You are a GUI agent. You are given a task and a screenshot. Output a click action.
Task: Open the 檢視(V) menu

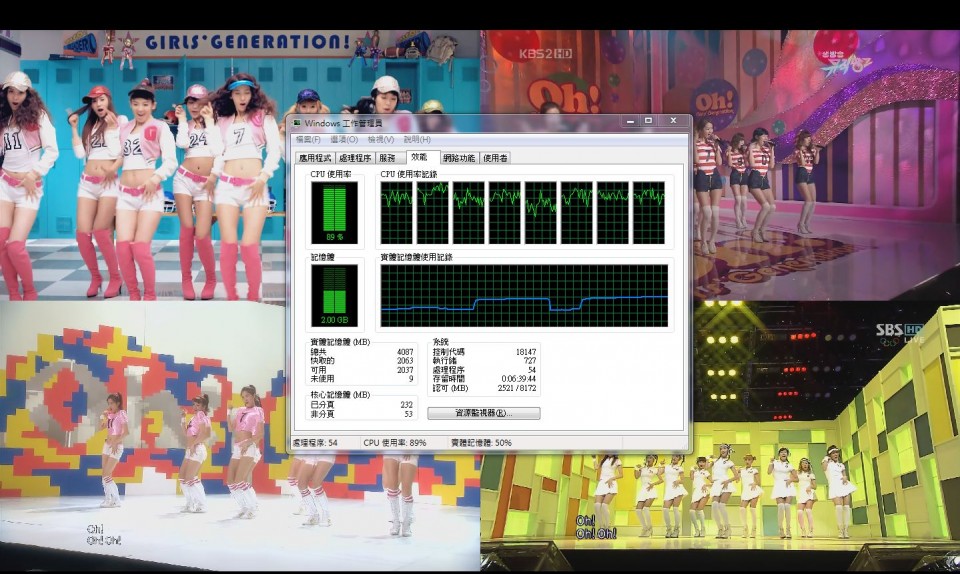tap(381, 140)
